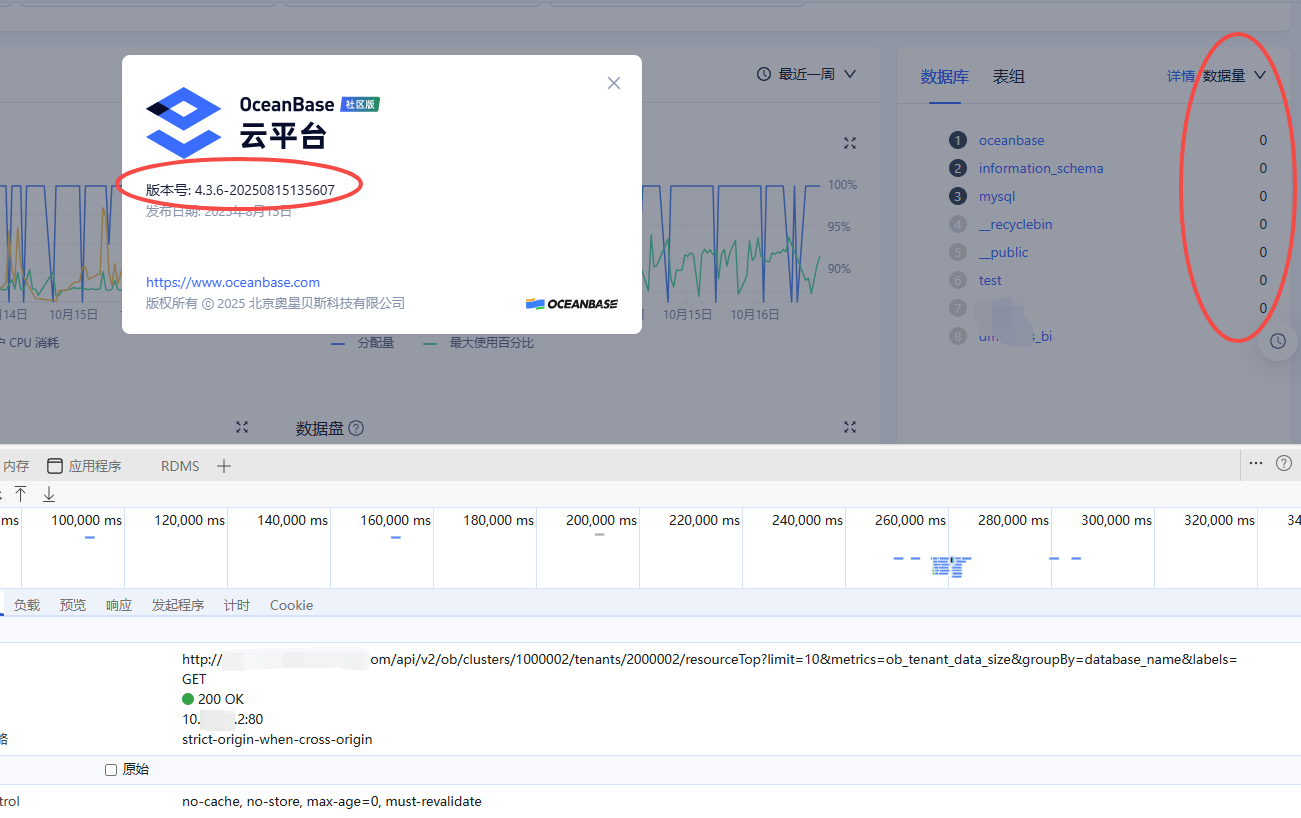Click the import HAR upload arrow icon

click(20, 494)
